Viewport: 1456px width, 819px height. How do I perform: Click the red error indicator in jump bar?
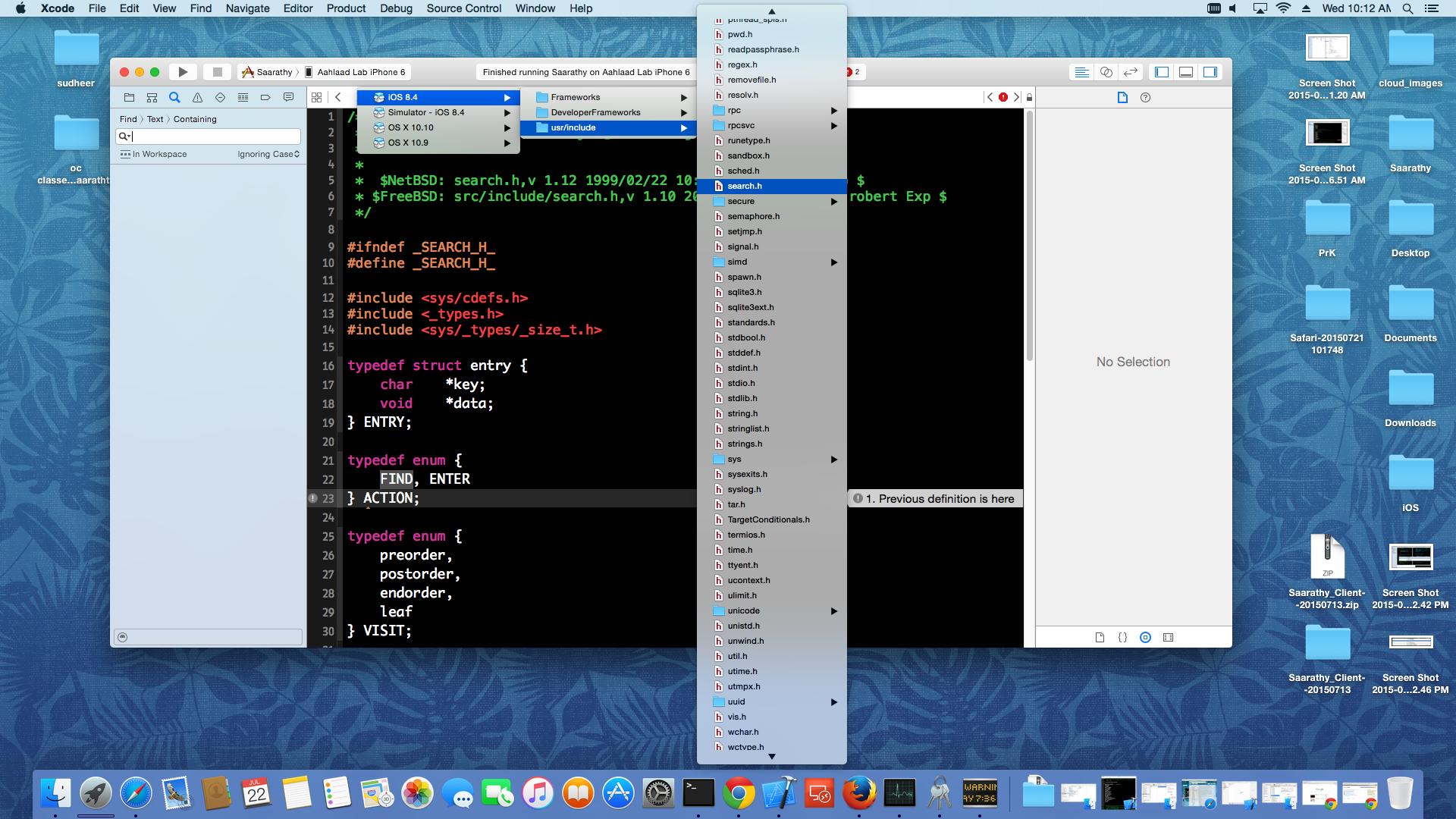point(1003,97)
